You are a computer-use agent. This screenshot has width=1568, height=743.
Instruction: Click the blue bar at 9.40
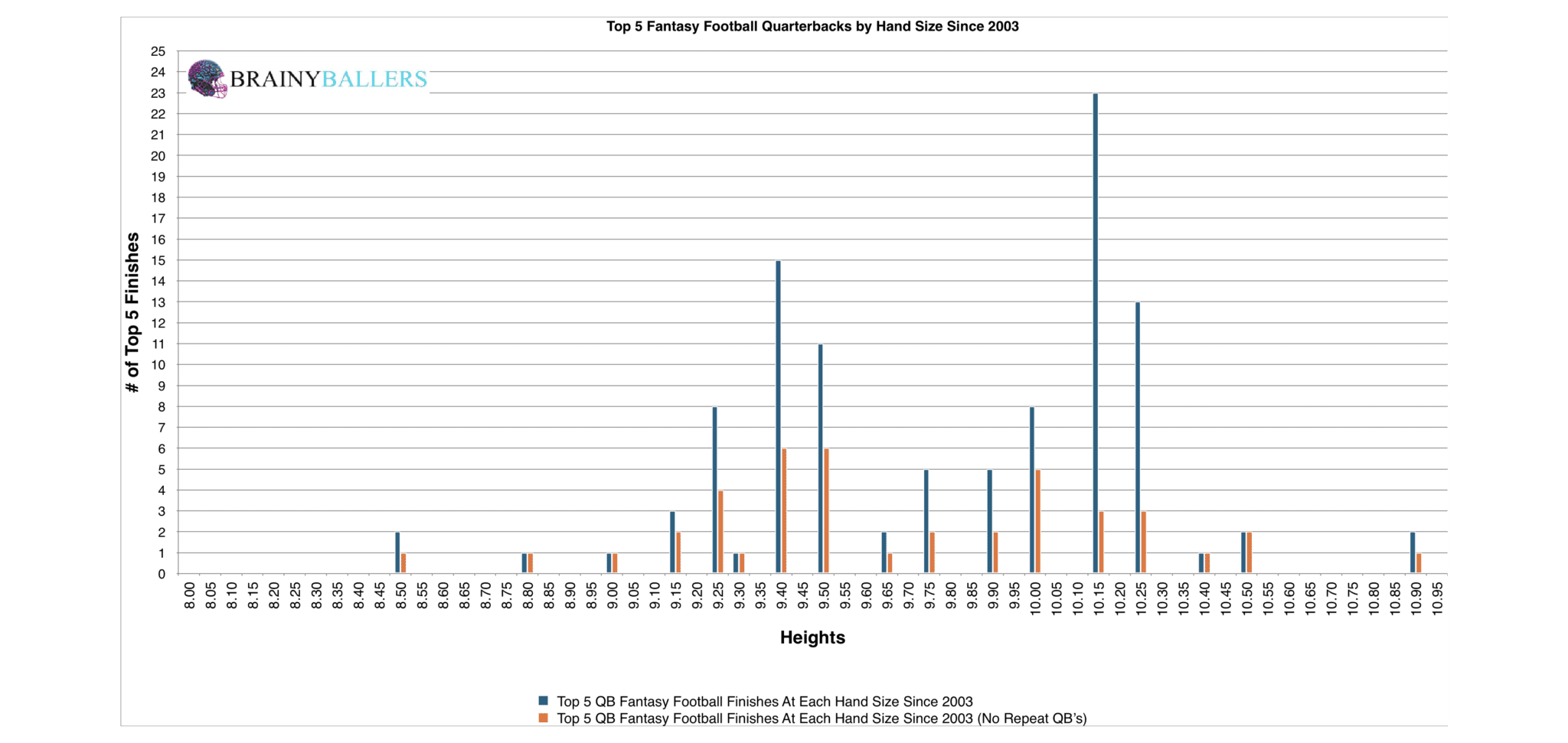(x=779, y=416)
